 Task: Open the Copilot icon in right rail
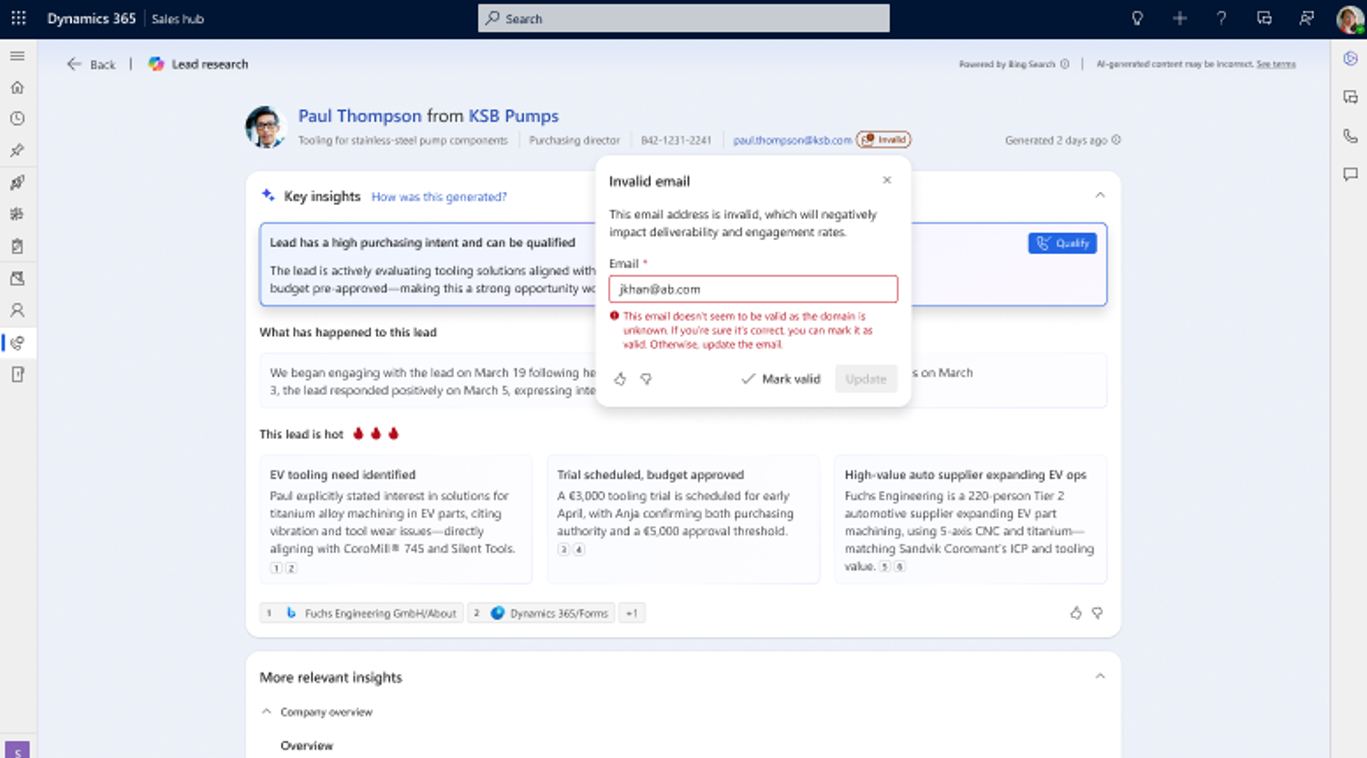click(x=1350, y=59)
